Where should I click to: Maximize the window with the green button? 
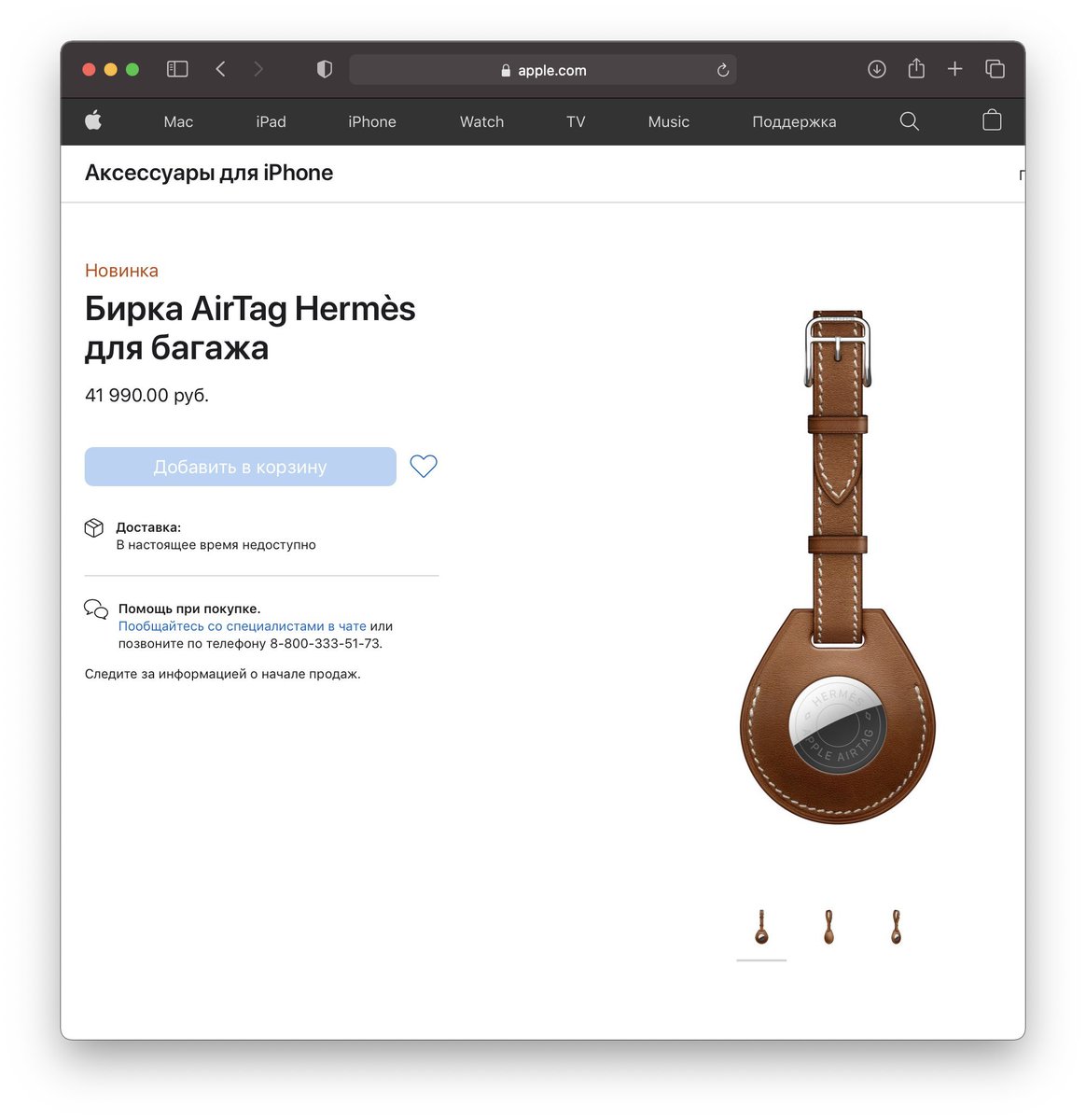pyautogui.click(x=132, y=69)
